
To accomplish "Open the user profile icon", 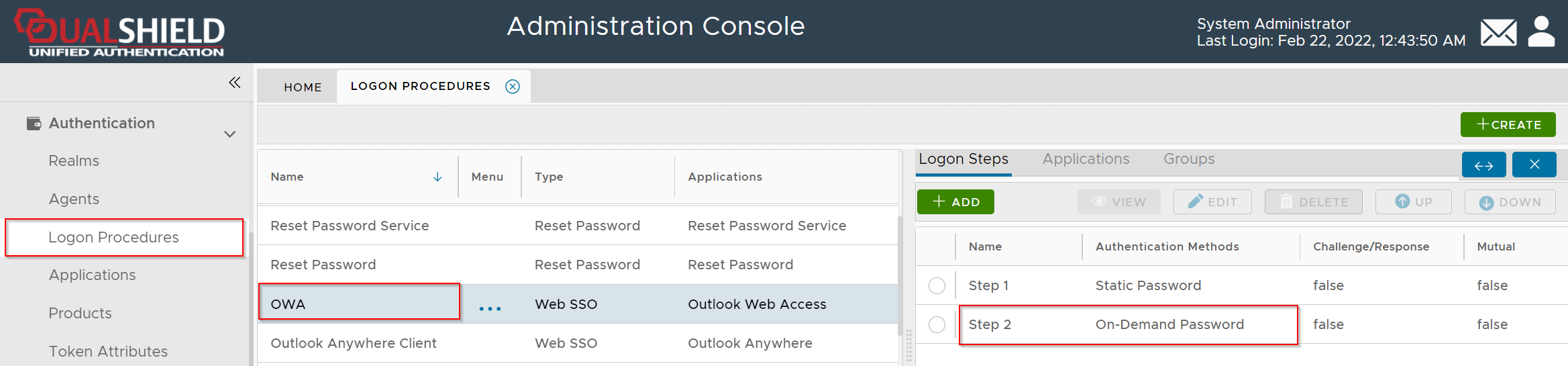I will click(x=1541, y=32).
